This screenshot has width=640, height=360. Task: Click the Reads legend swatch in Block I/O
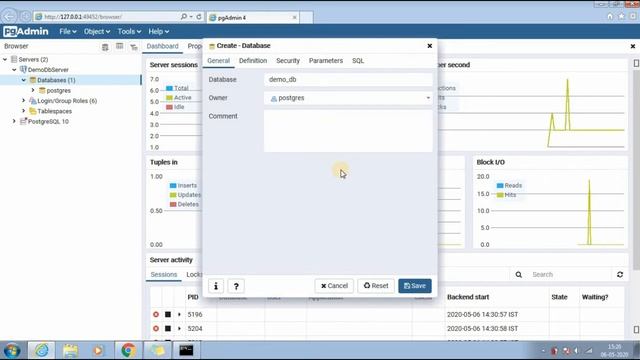[500, 185]
